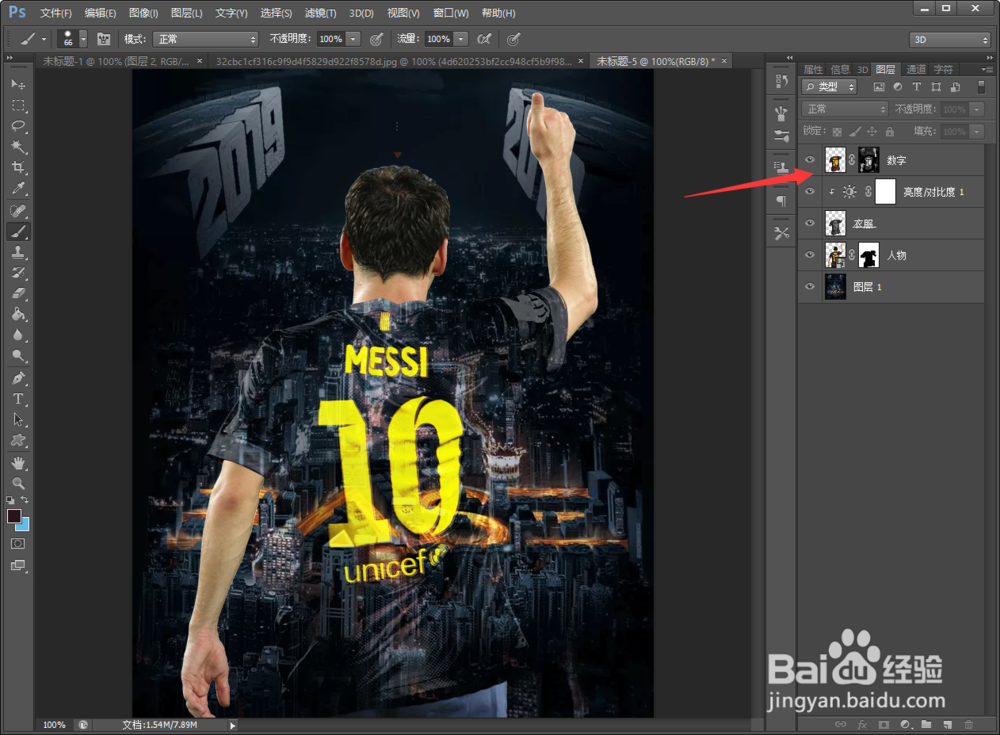The width and height of the screenshot is (1000, 735).
Task: Switch to the 通道 panel tab
Action: coord(916,70)
